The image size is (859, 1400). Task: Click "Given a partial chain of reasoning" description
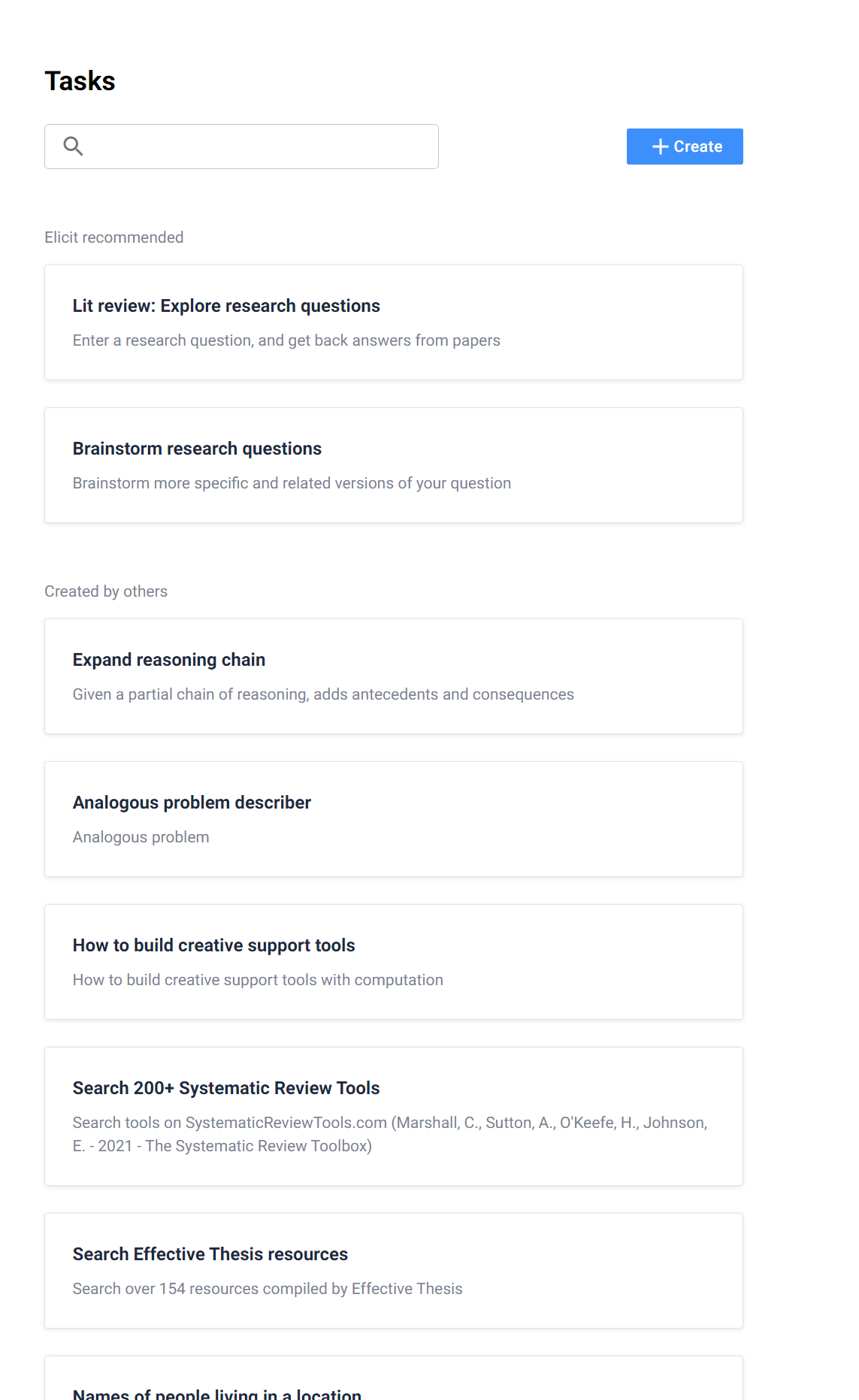pos(323,694)
